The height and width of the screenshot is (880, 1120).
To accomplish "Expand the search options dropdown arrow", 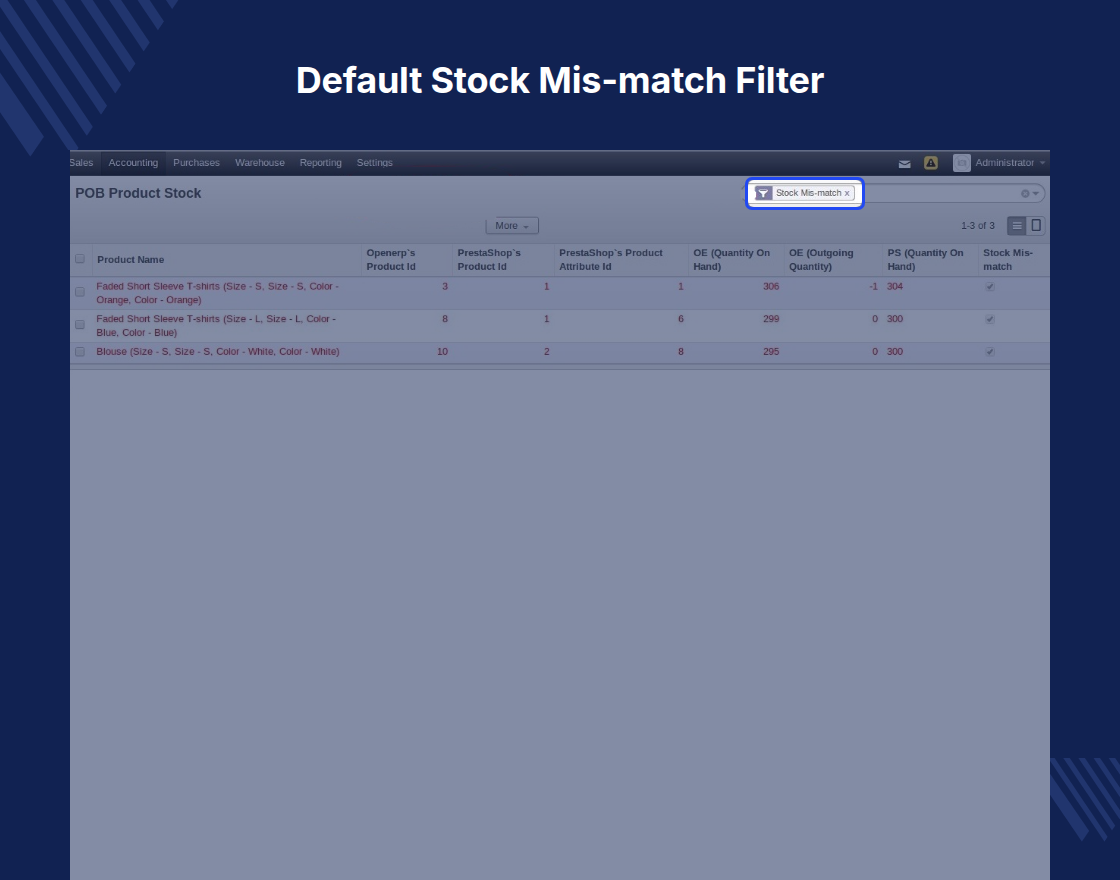I will tap(1036, 194).
